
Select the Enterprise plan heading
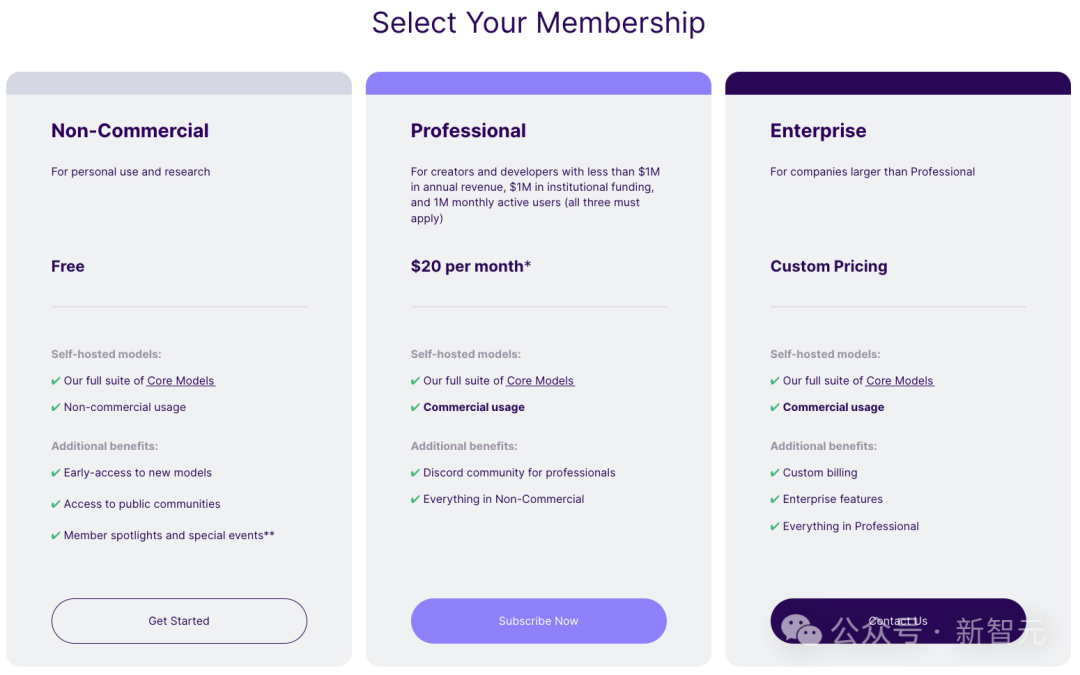coord(818,131)
